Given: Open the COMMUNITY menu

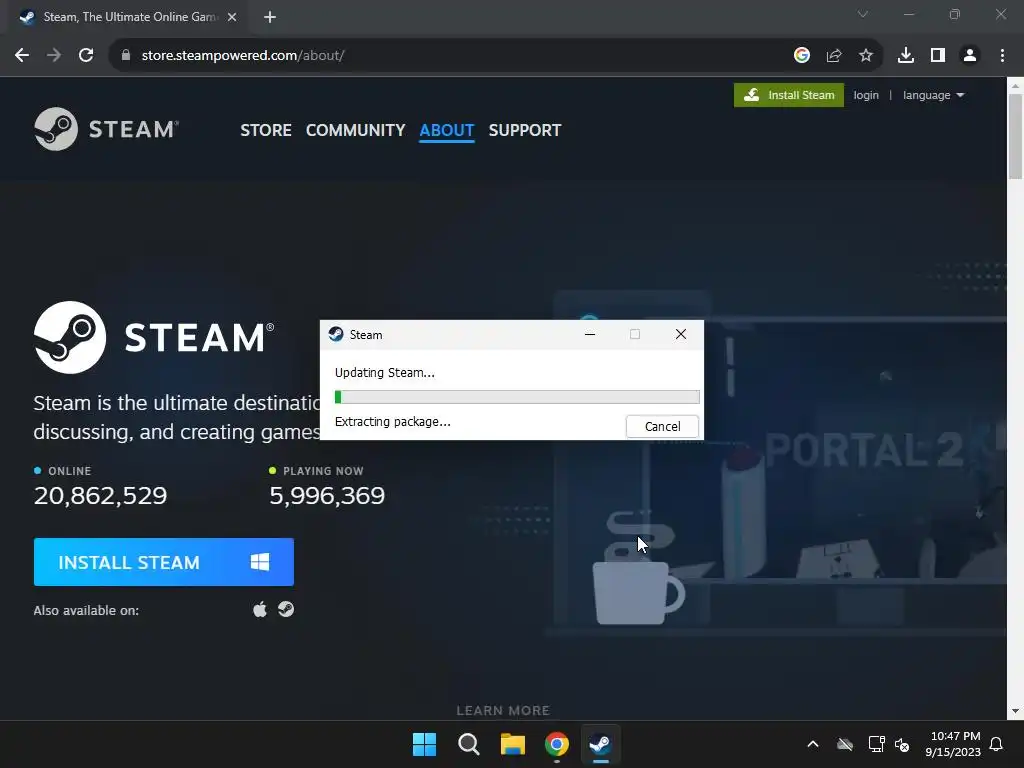Looking at the screenshot, I should point(355,130).
